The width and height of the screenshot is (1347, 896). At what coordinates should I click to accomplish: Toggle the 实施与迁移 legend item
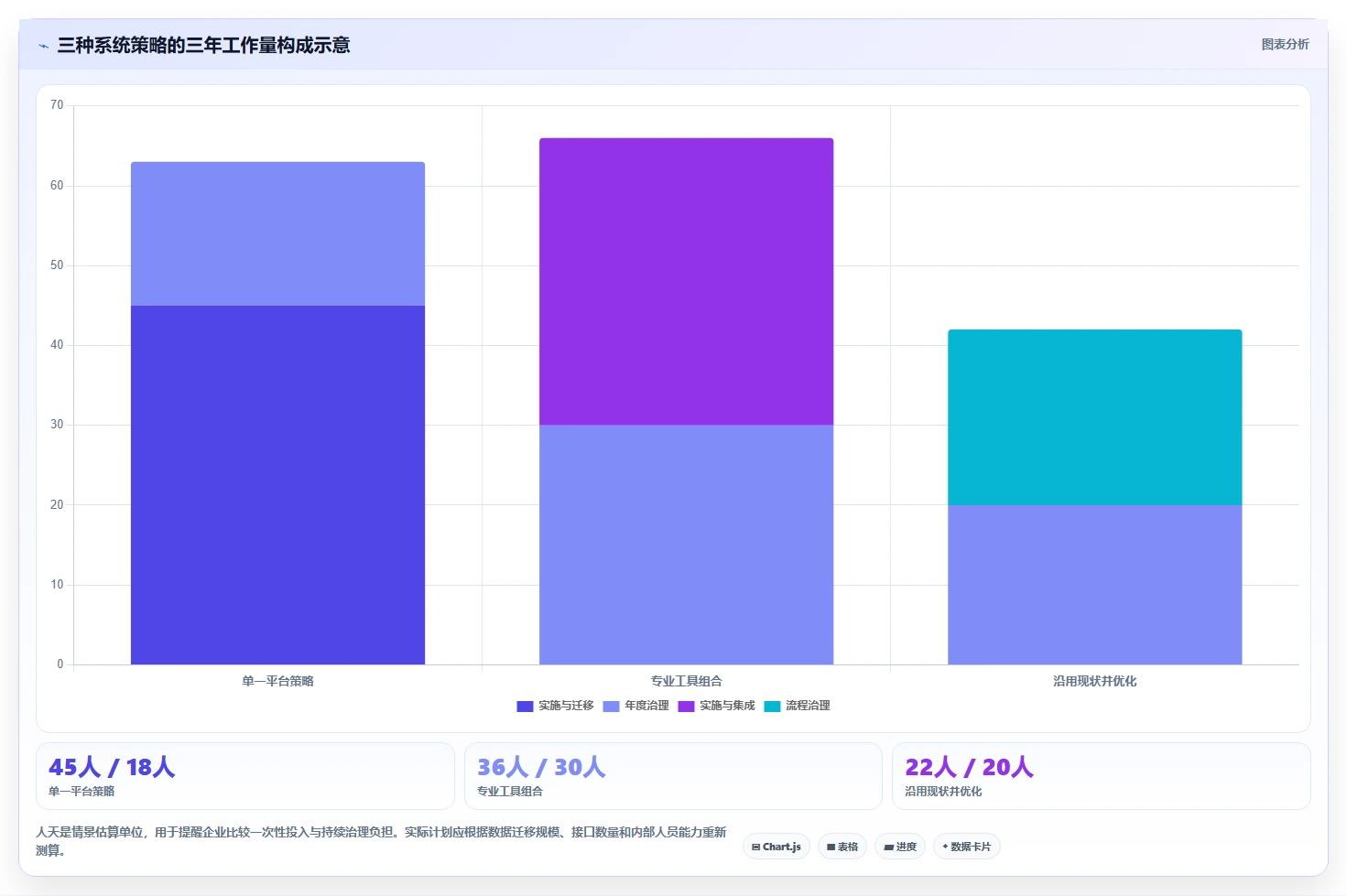point(555,706)
